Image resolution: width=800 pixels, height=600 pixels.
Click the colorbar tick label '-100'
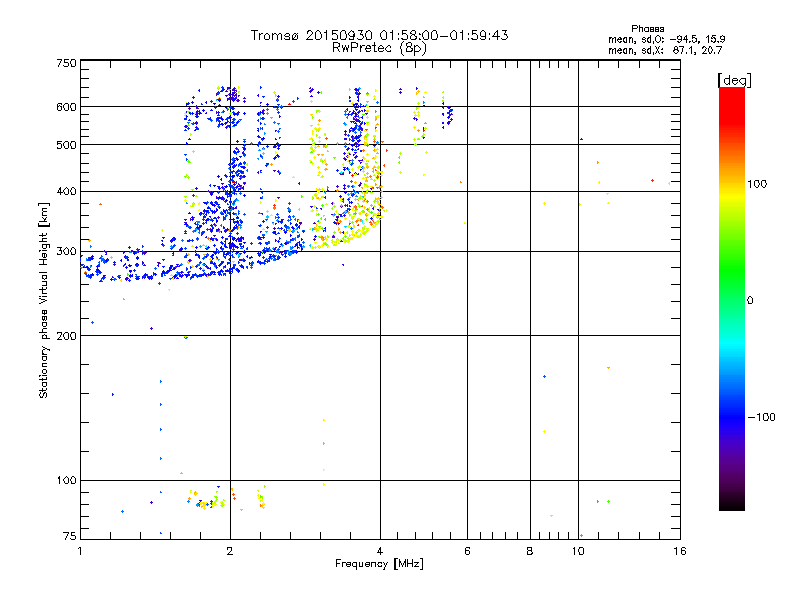(x=761, y=417)
